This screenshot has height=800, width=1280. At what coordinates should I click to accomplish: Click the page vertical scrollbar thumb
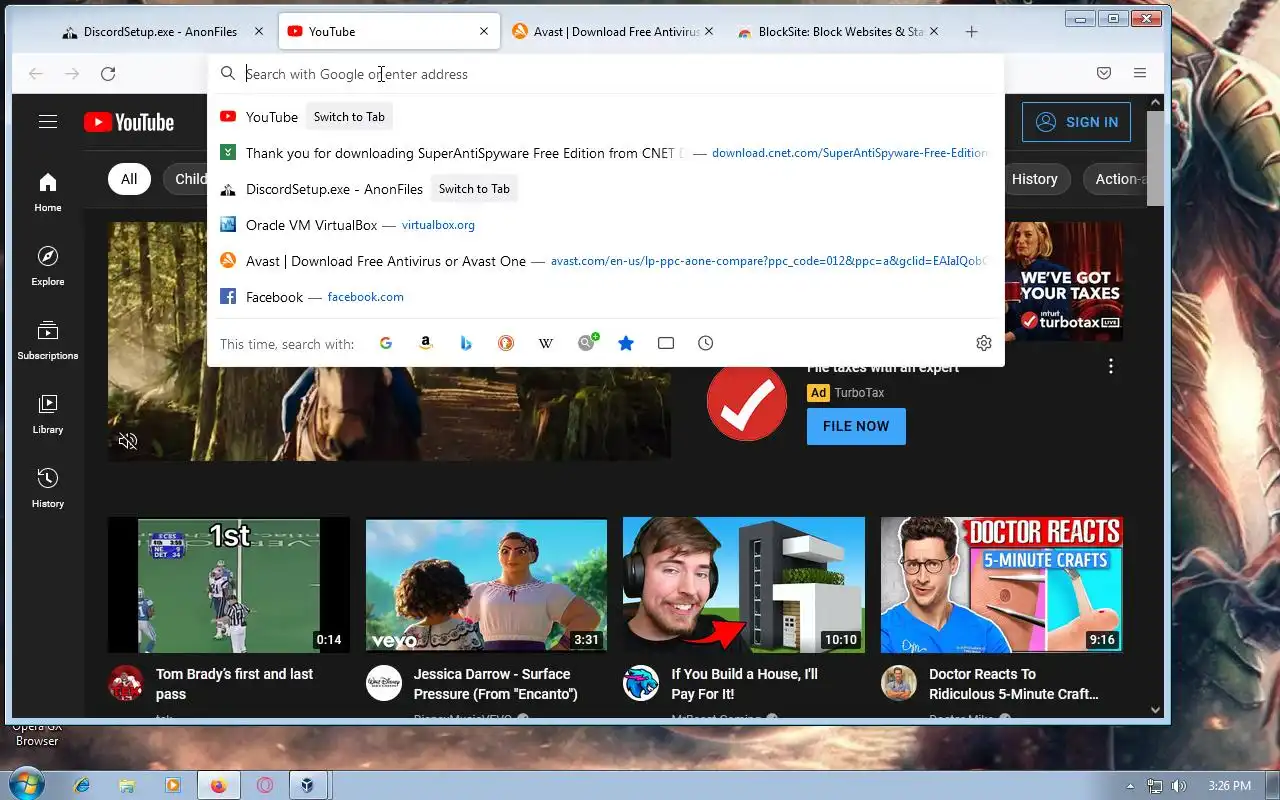1155,158
